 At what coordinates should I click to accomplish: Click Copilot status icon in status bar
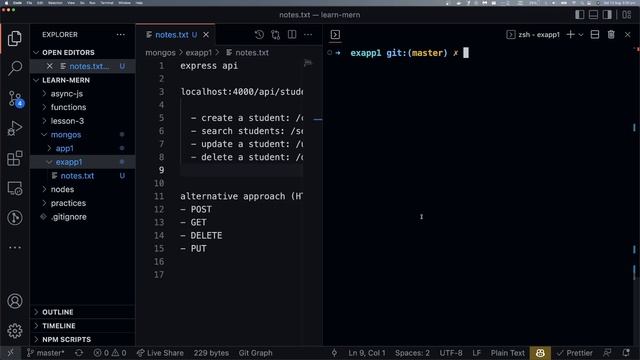tap(540, 353)
